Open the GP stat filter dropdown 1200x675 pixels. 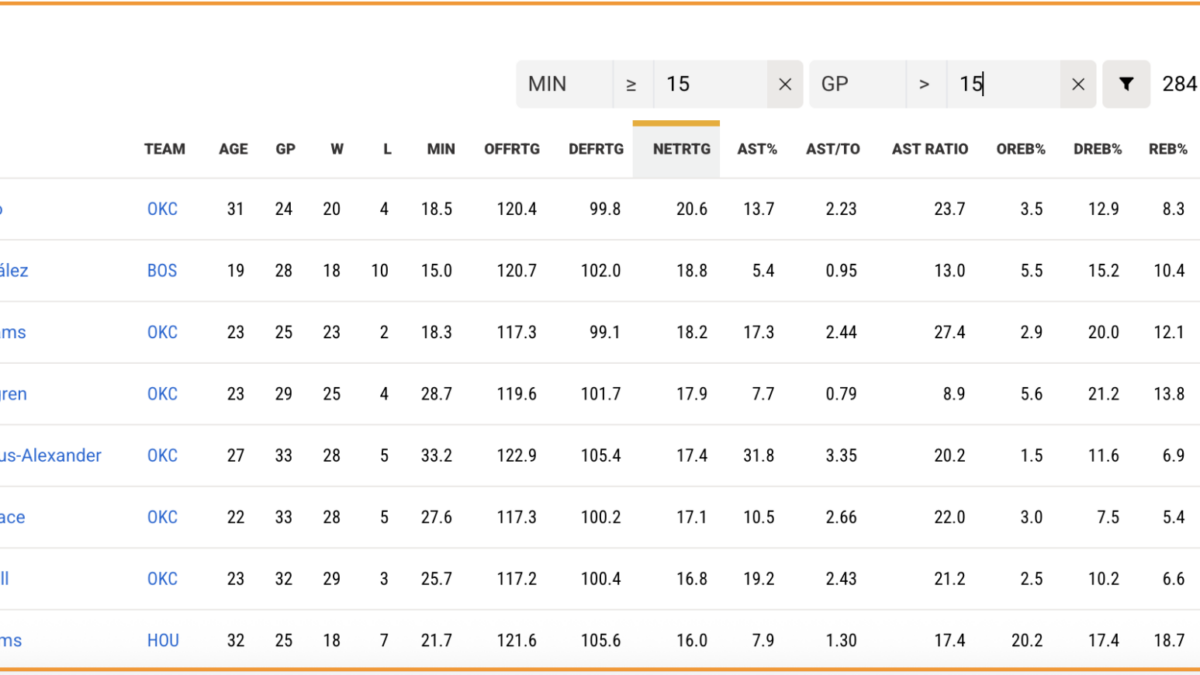(857, 85)
